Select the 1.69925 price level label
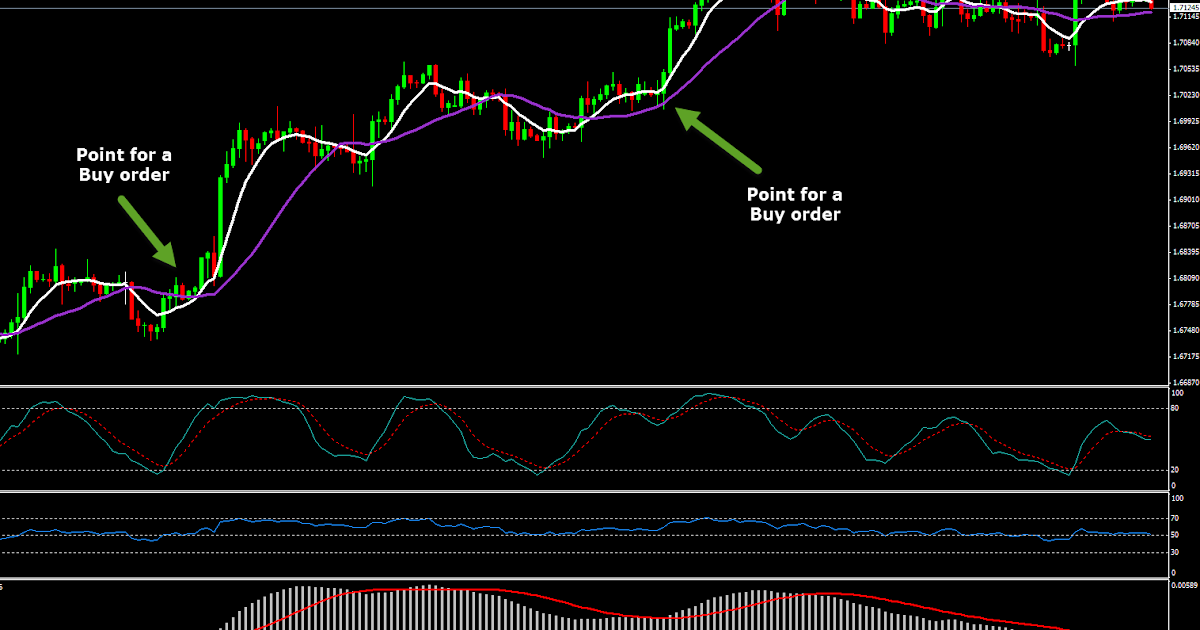Image resolution: width=1200 pixels, height=630 pixels. pos(1186,121)
